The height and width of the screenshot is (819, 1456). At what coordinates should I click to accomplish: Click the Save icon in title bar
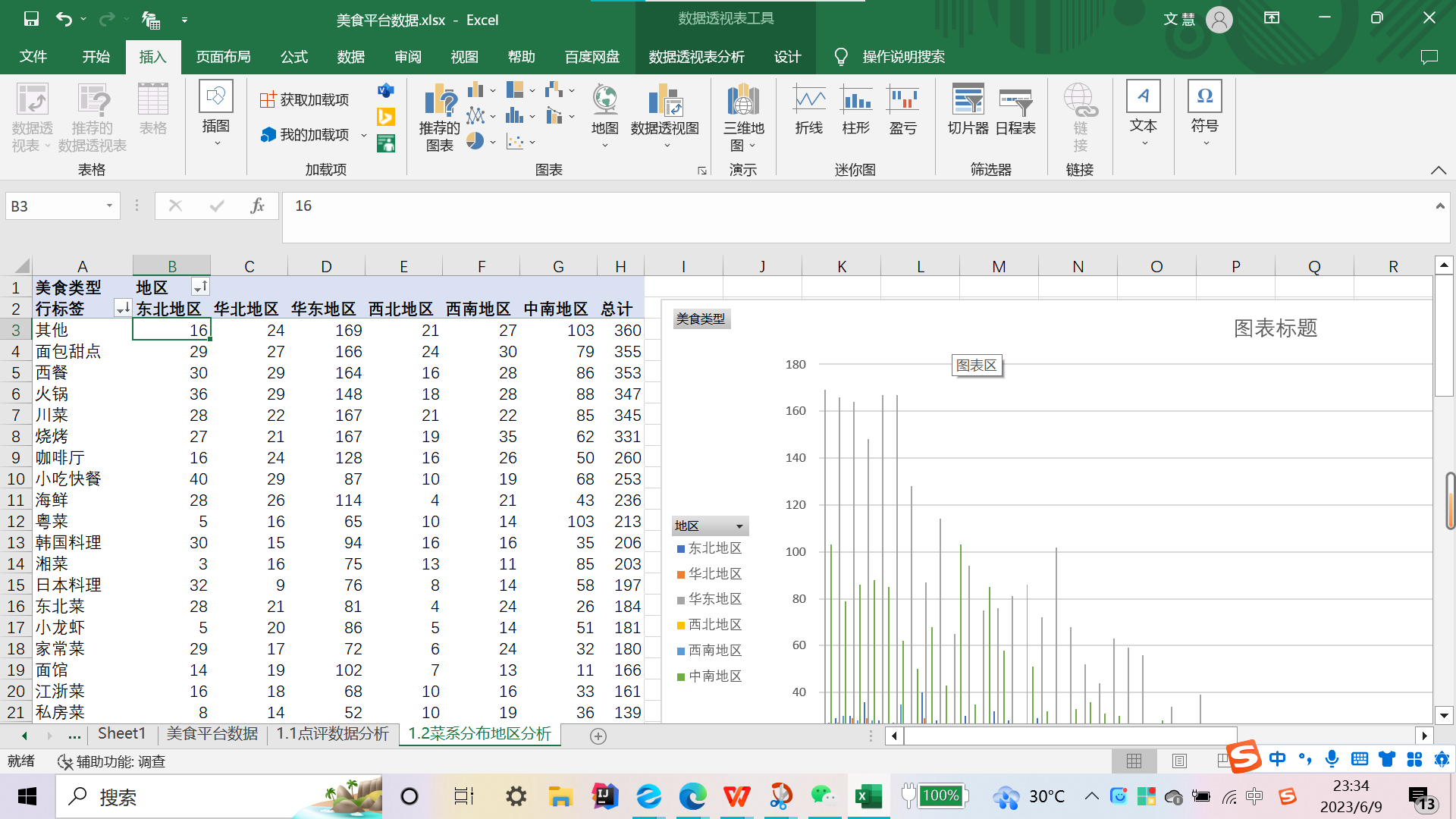click(x=31, y=20)
